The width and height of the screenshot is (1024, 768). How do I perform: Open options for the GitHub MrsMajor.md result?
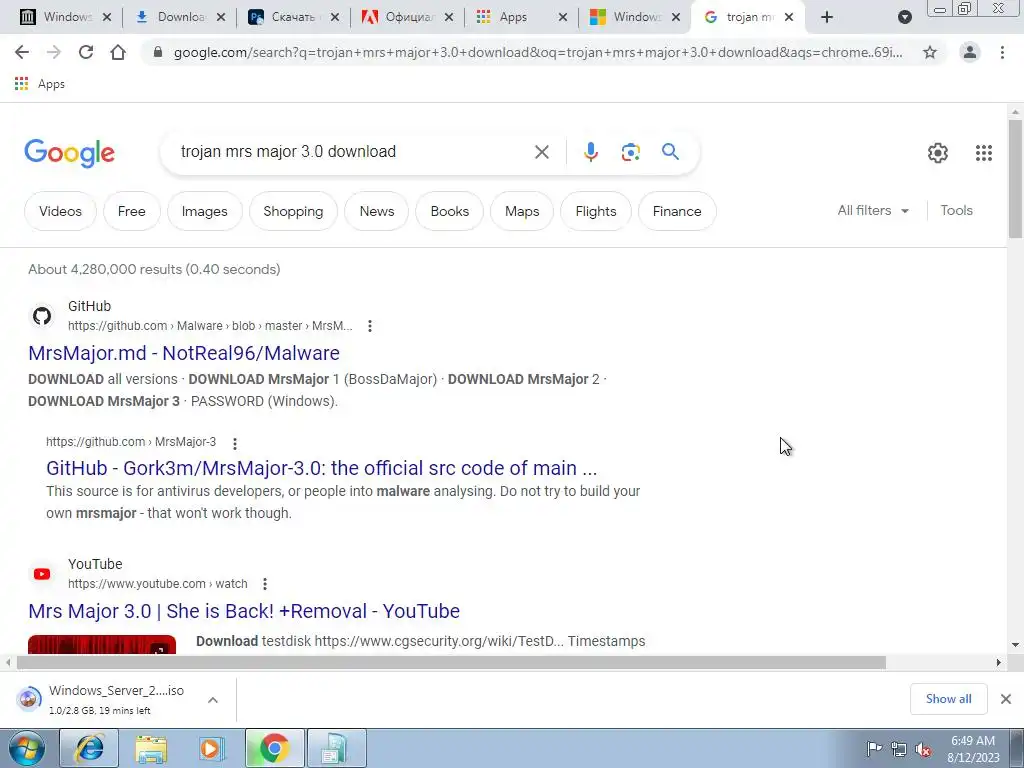370,326
